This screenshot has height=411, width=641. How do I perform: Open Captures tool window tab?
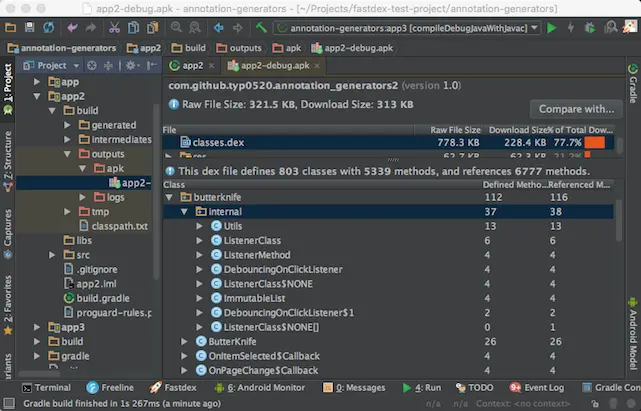point(8,234)
